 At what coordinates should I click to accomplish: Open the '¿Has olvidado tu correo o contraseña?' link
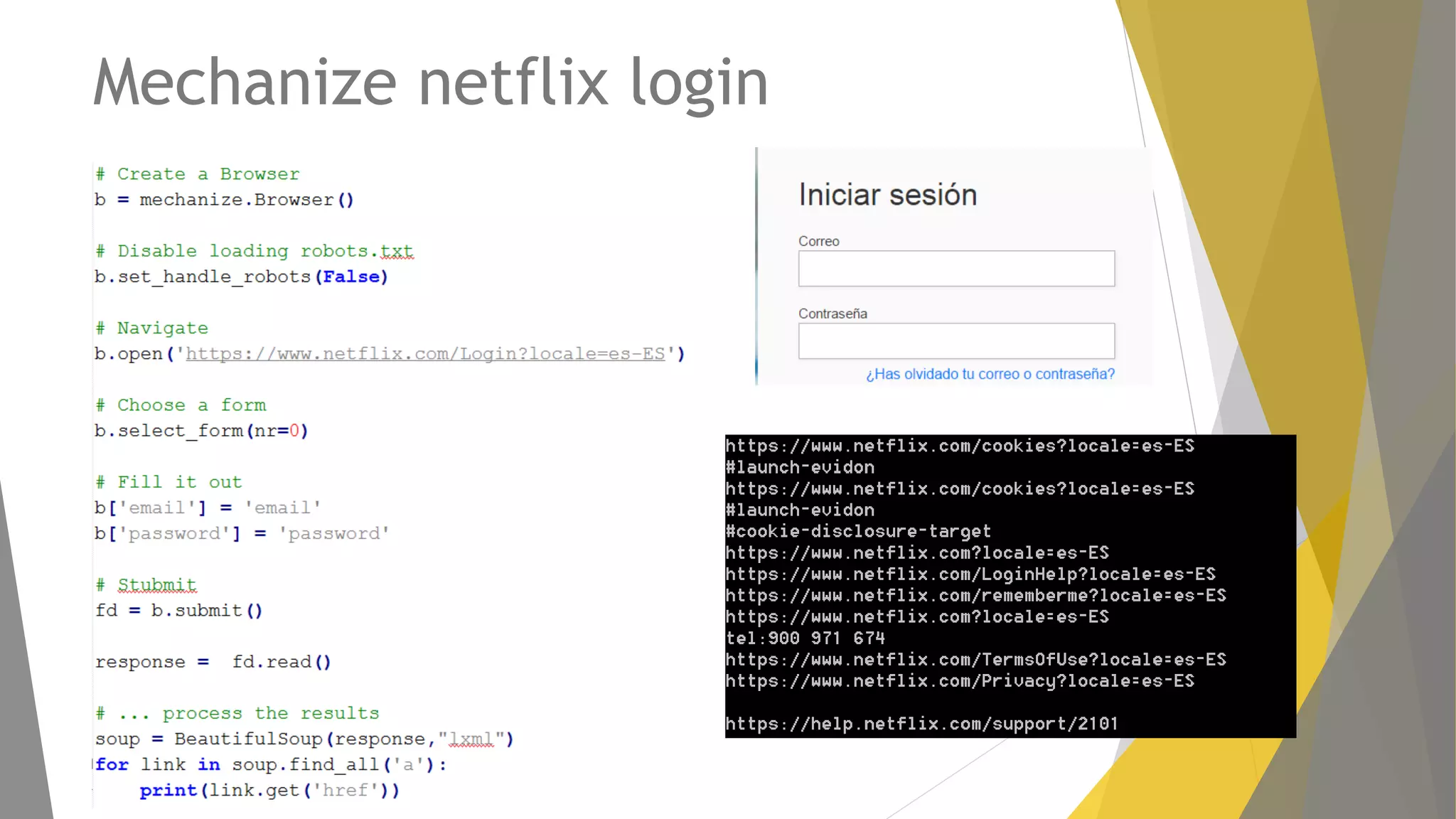click(x=990, y=374)
